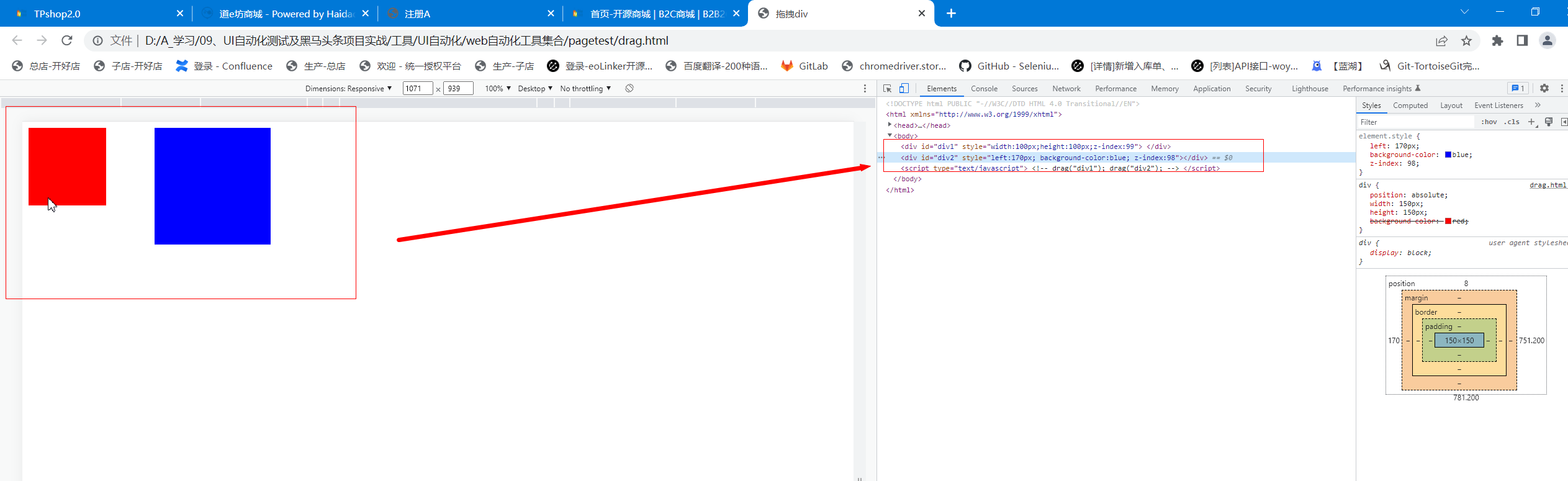Open the Performance panel tab
Image resolution: width=1568 pixels, height=481 pixels.
click(x=1115, y=89)
